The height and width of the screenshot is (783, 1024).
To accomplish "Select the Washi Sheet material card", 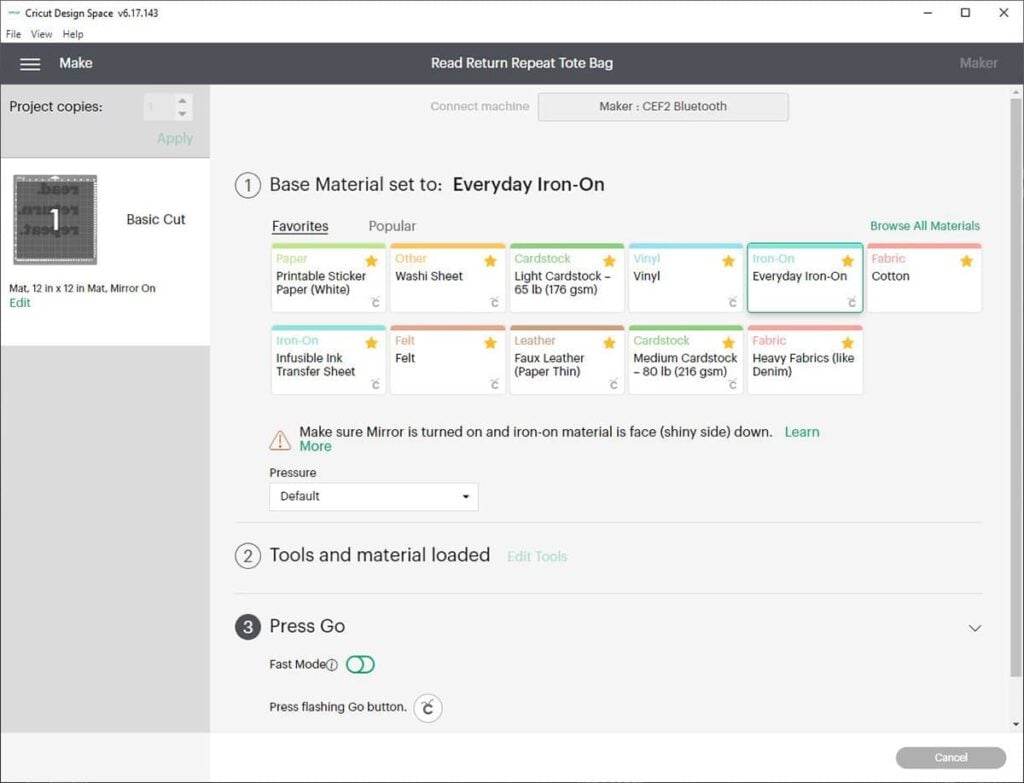I will tap(447, 278).
